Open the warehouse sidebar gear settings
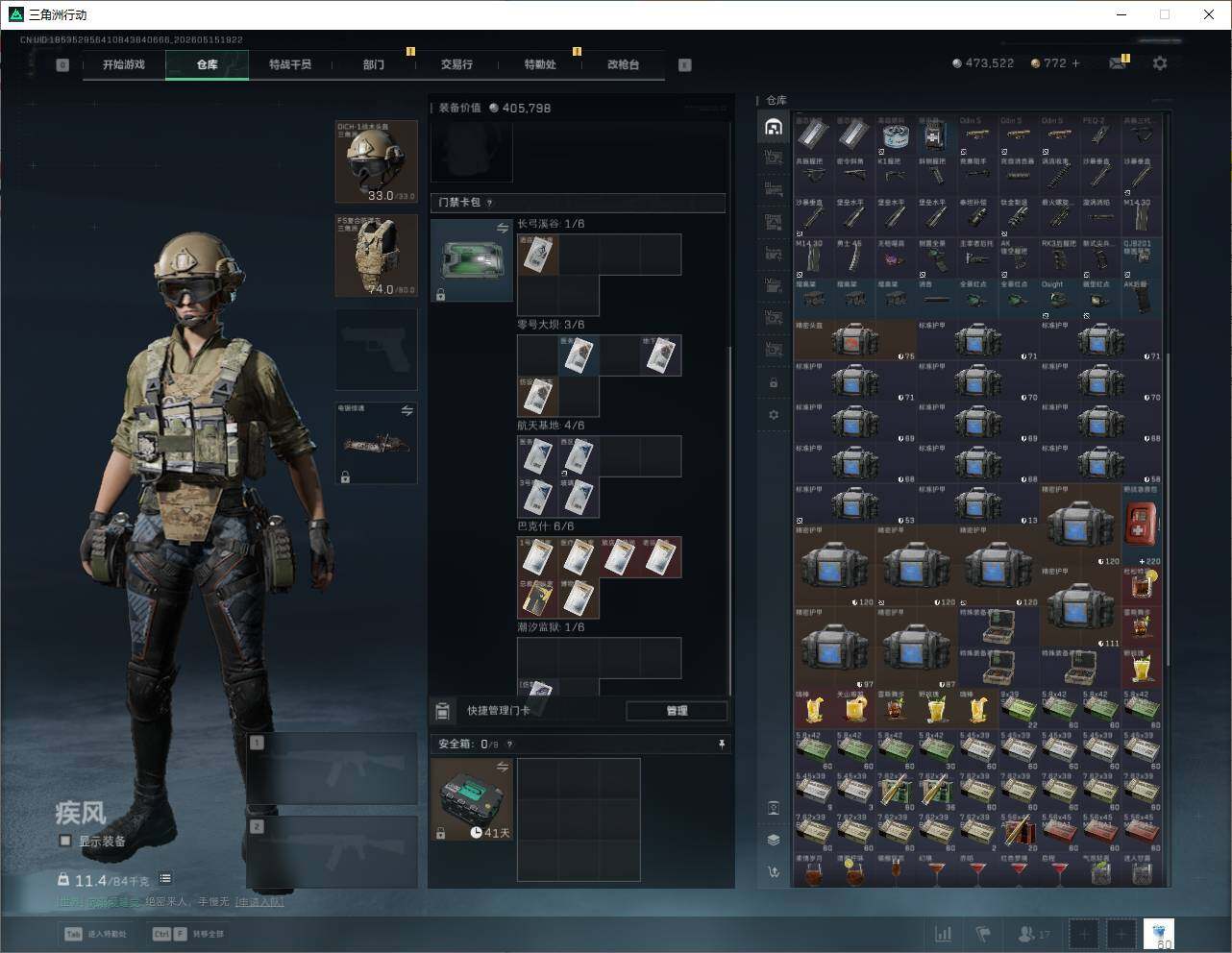1232x953 pixels. coord(774,415)
